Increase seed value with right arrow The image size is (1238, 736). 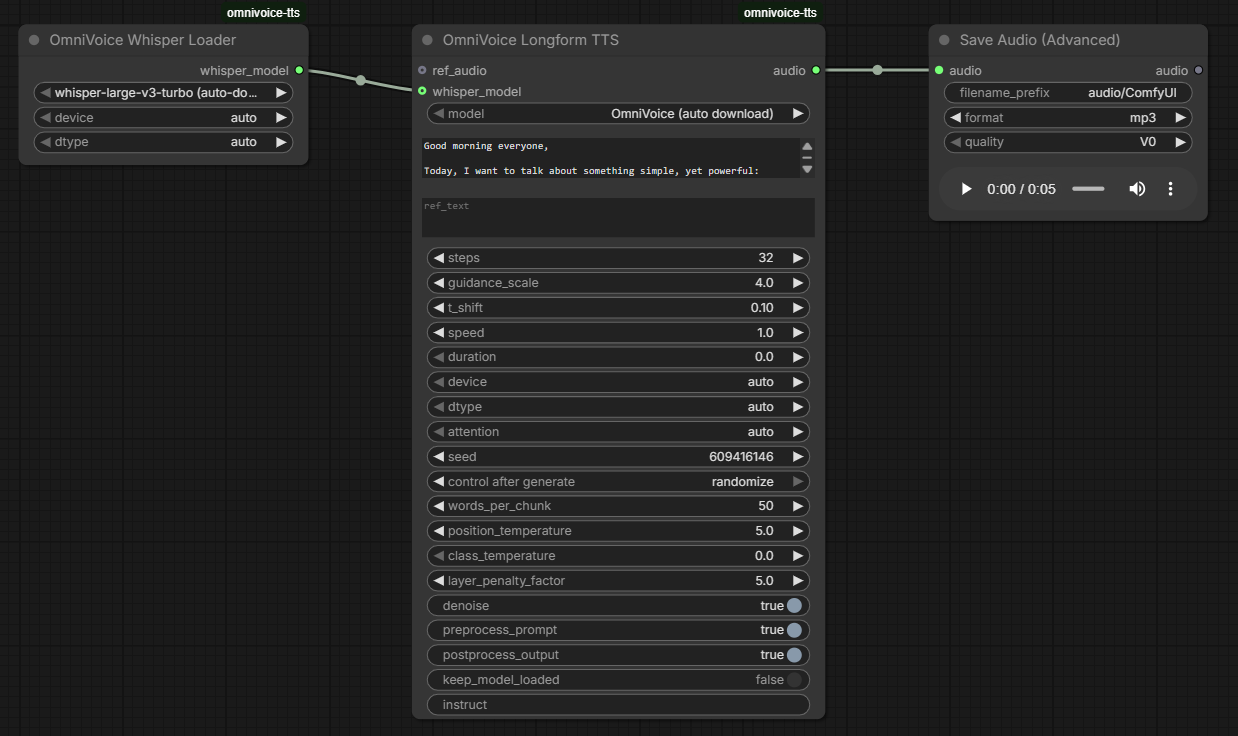[798, 457]
